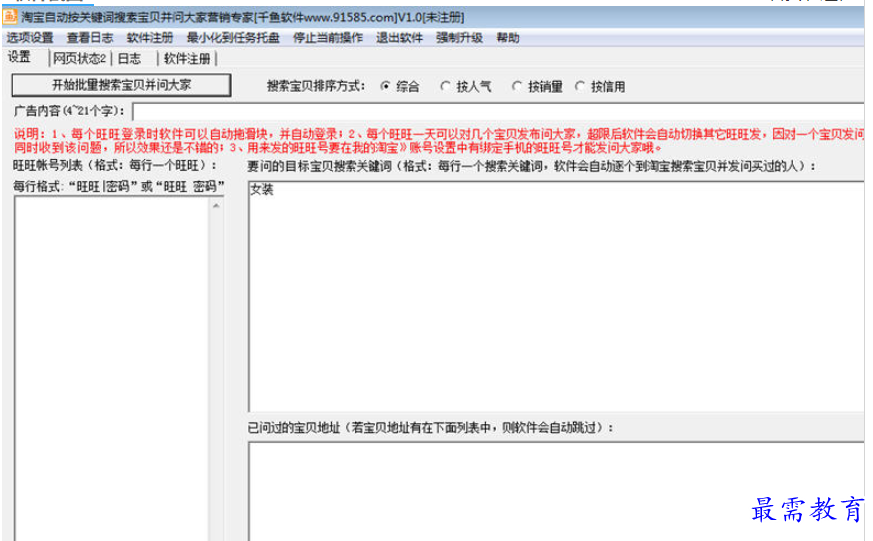Click the app icon in the title bar
873x541 pixels.
tap(10, 17)
